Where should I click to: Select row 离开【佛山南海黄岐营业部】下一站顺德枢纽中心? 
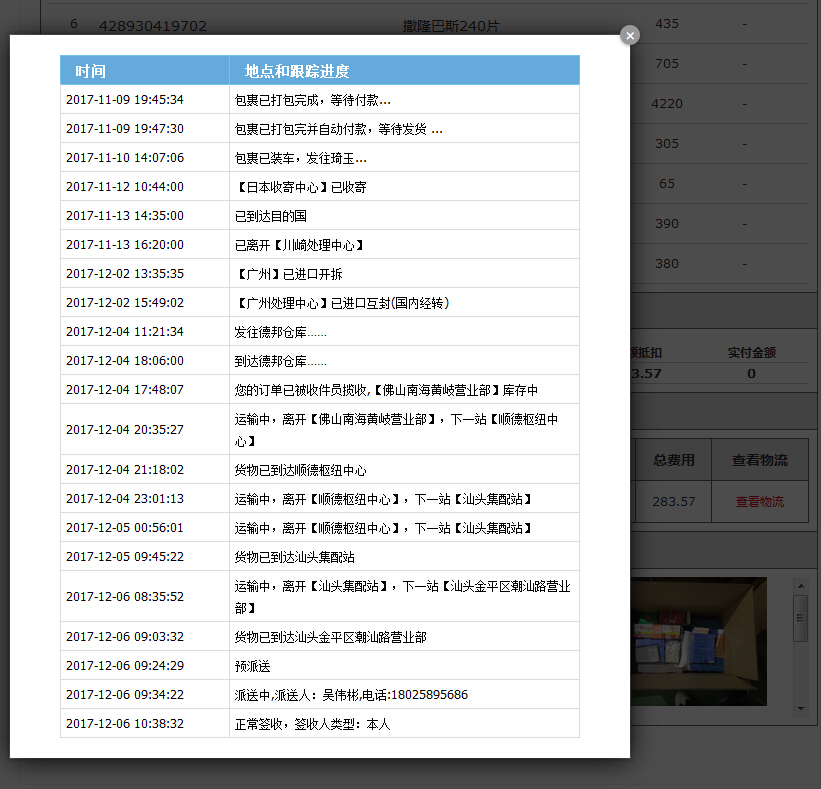(404, 429)
